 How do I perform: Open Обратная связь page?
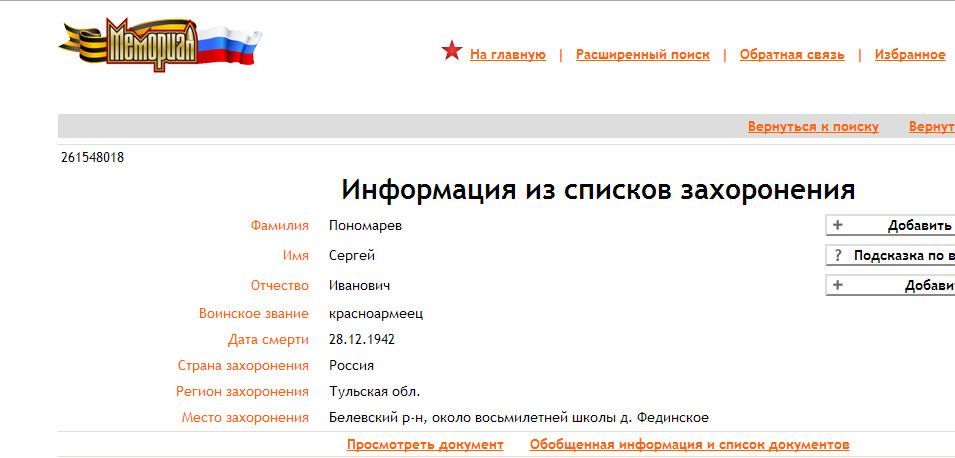click(x=792, y=55)
